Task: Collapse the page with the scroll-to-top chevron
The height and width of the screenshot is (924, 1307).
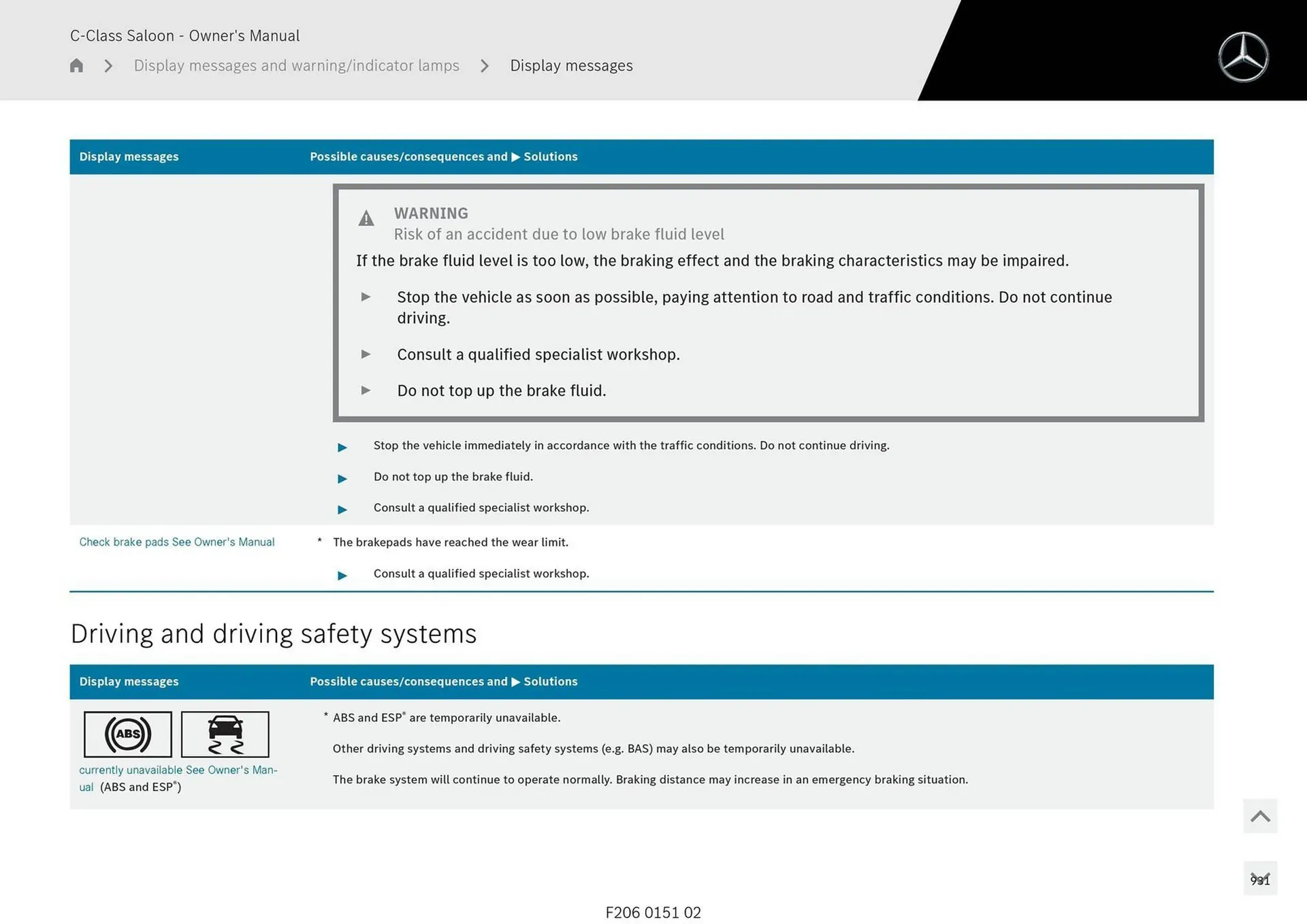Action: [1259, 816]
